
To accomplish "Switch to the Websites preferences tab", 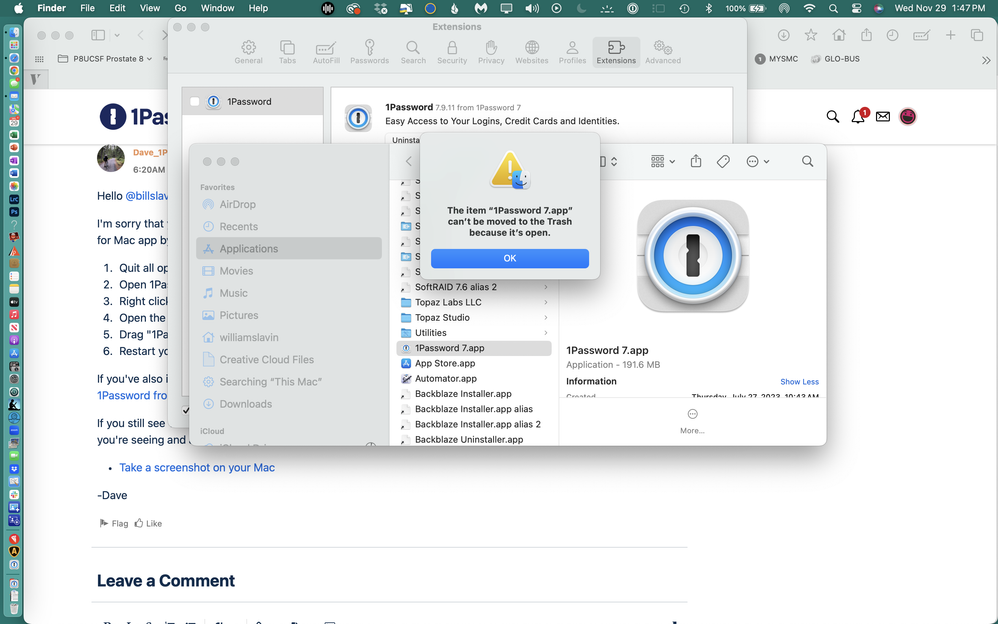I will [531, 52].
